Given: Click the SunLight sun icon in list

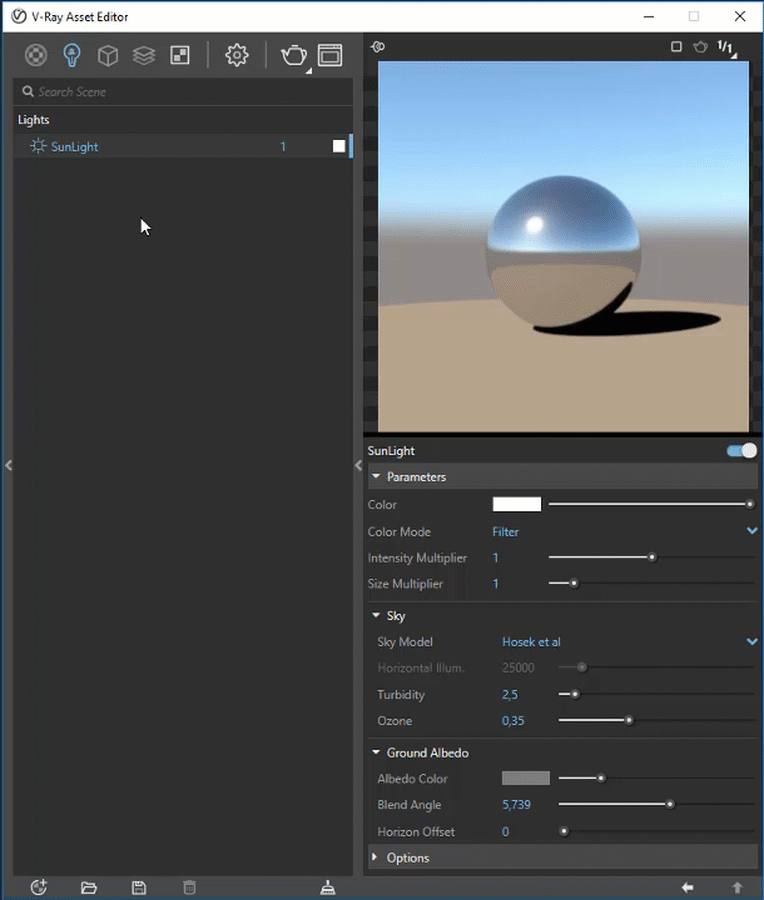Looking at the screenshot, I should tap(38, 146).
